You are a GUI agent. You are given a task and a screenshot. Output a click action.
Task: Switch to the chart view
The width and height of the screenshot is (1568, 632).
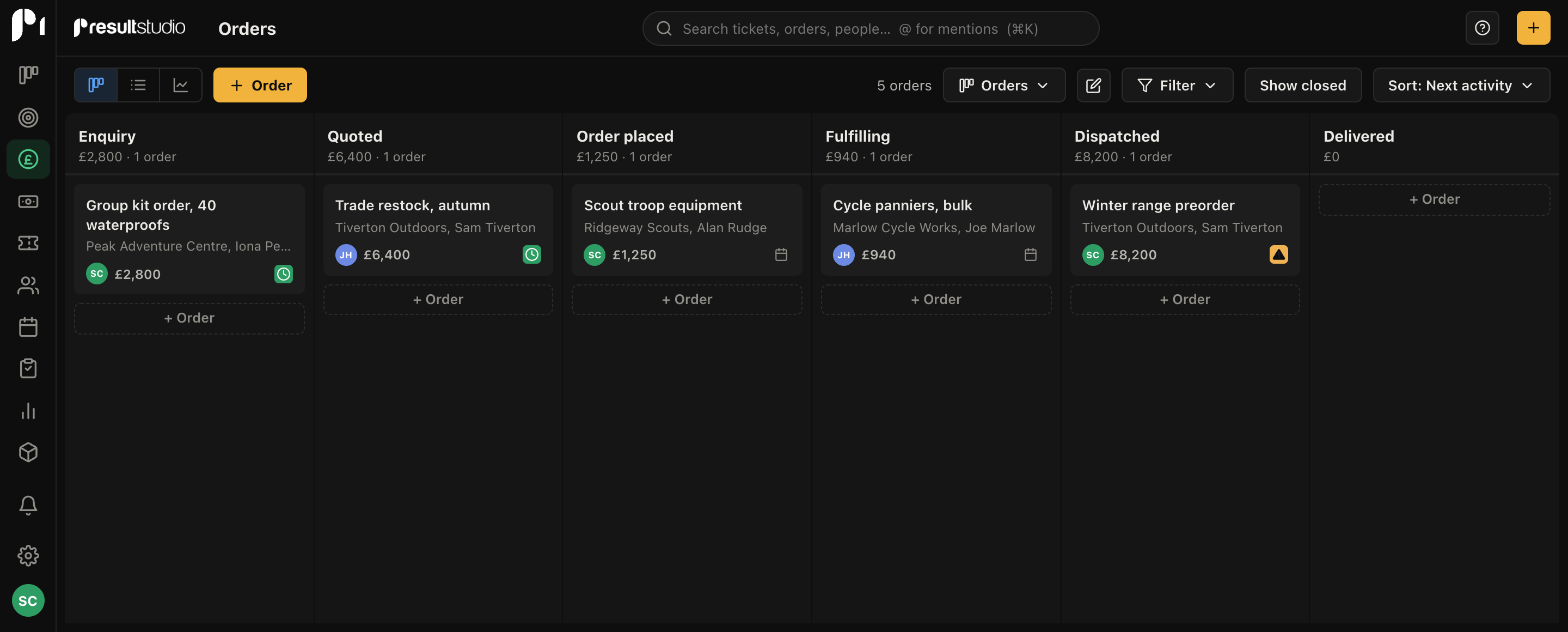coord(181,85)
